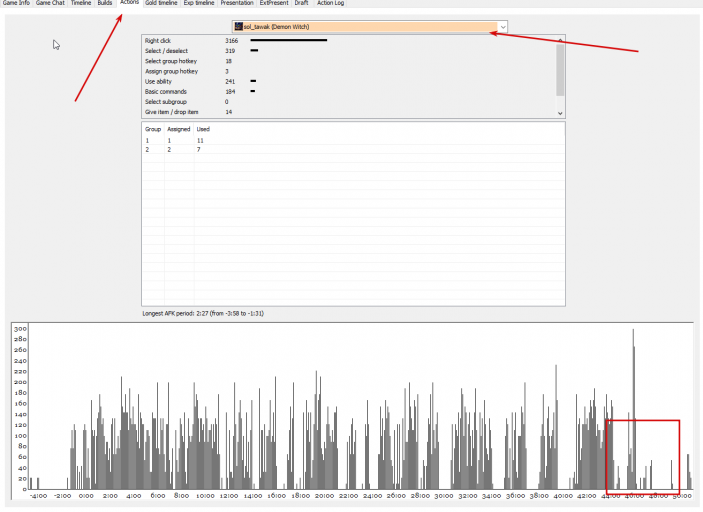Open the sol_tawak (Demon Witch) player dropdown
The width and height of the screenshot is (703, 512).
coord(369,27)
